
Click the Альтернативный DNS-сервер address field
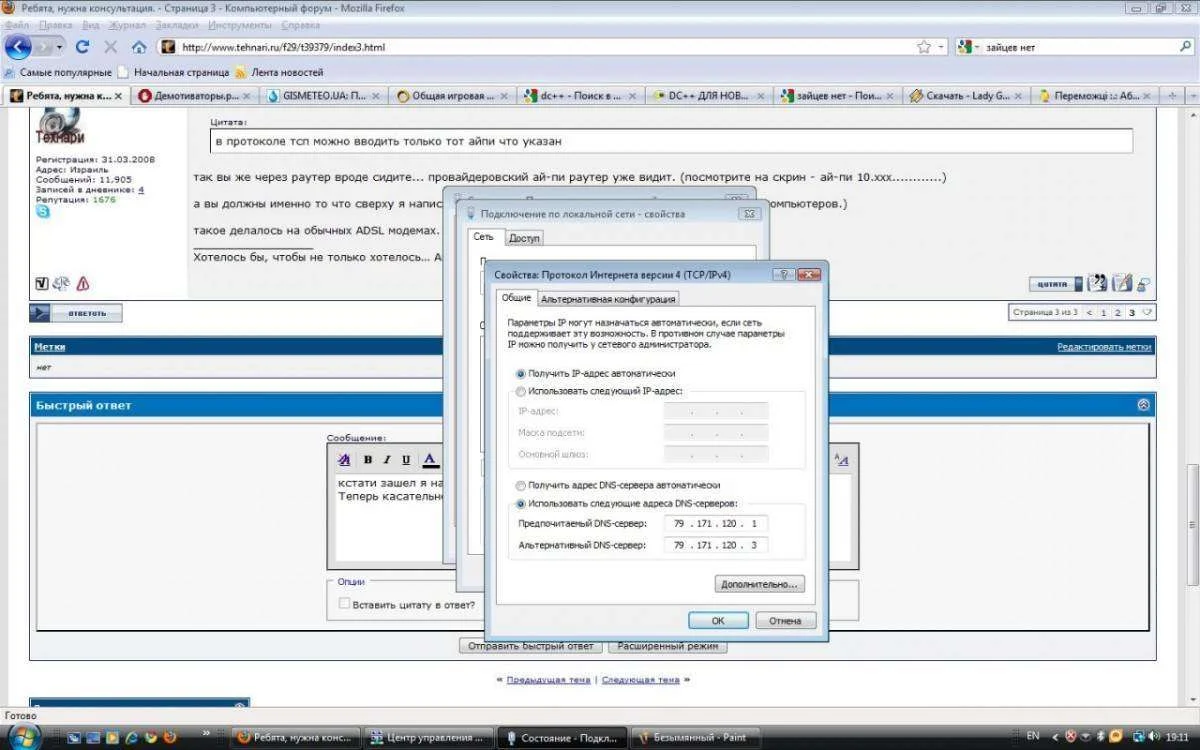click(716, 545)
